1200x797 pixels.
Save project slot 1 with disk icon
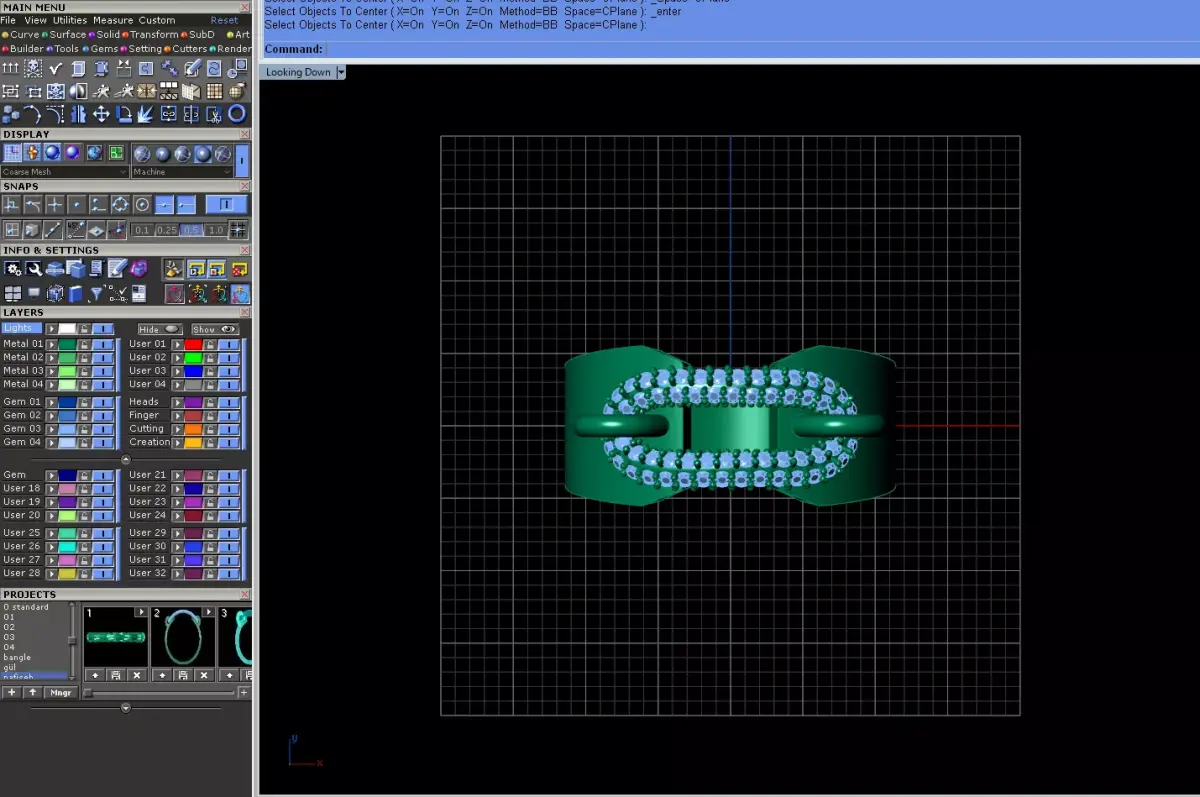pyautogui.click(x=116, y=675)
